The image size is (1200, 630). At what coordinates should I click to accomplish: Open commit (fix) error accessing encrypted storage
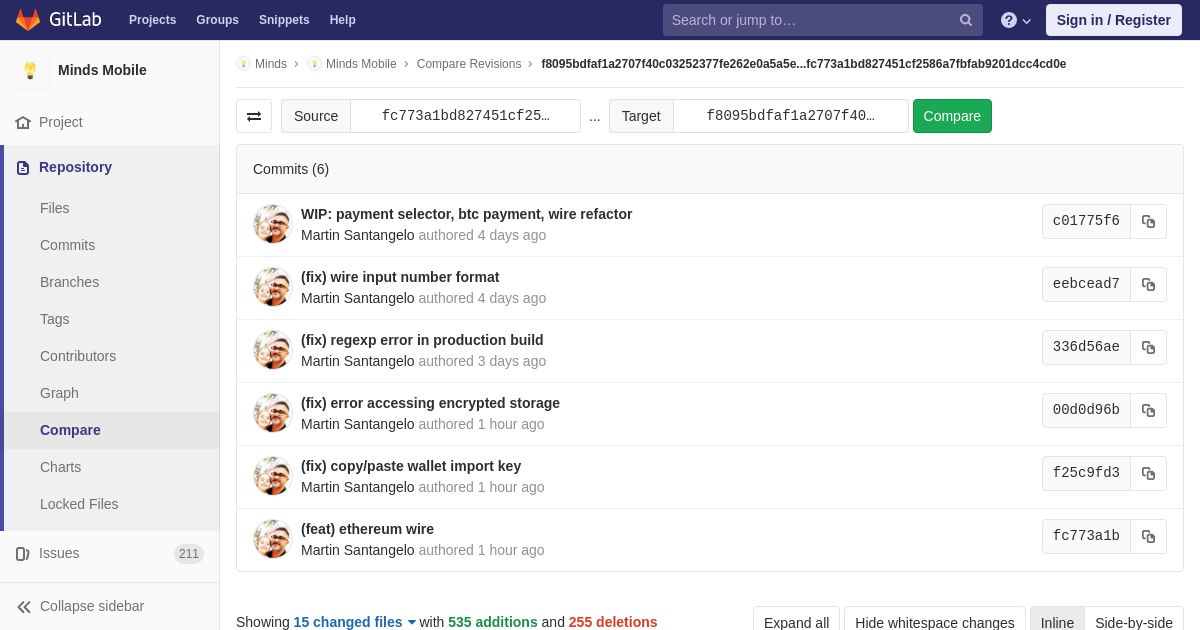[430, 403]
